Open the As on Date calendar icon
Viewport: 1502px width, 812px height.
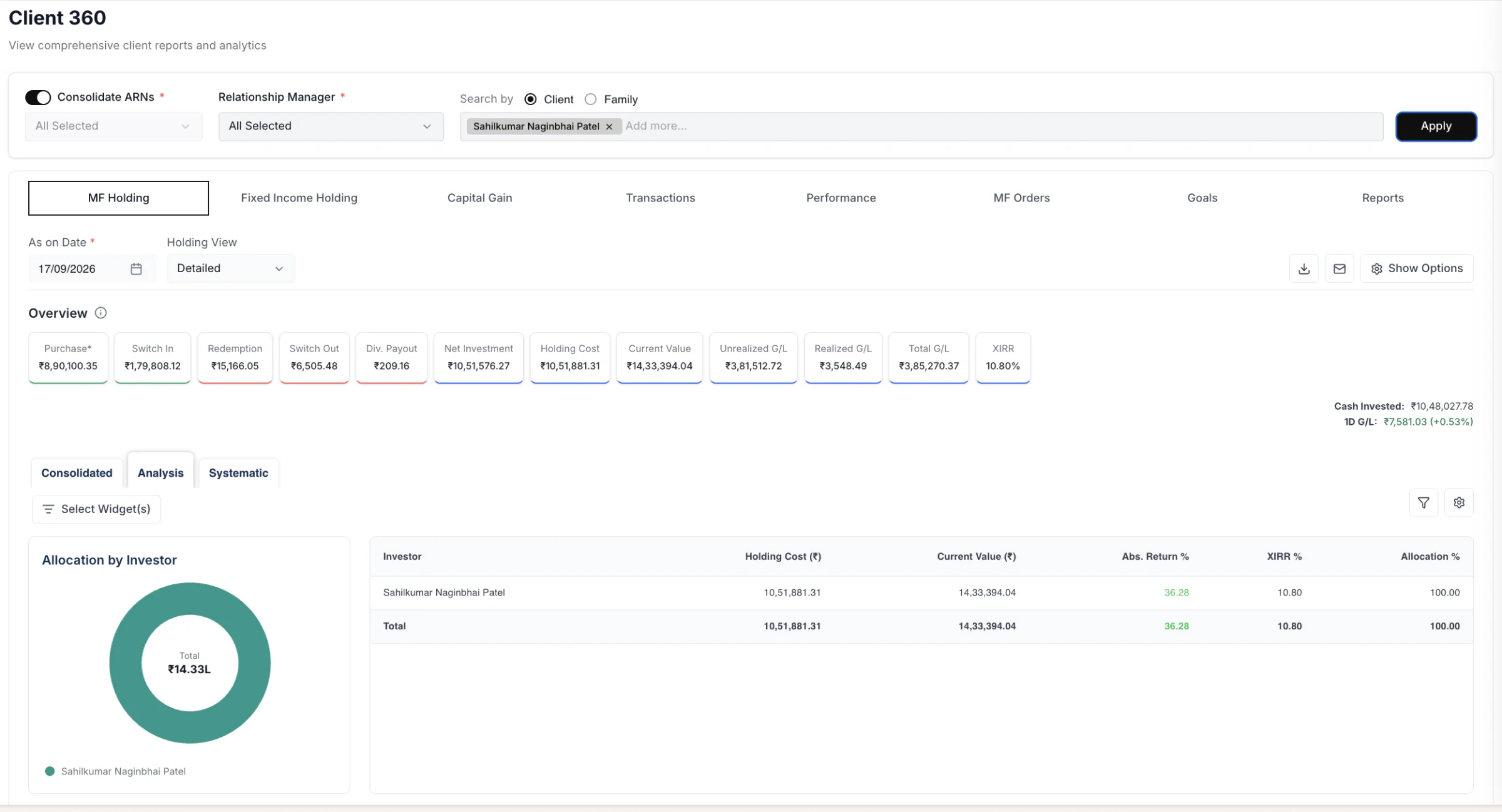(136, 268)
